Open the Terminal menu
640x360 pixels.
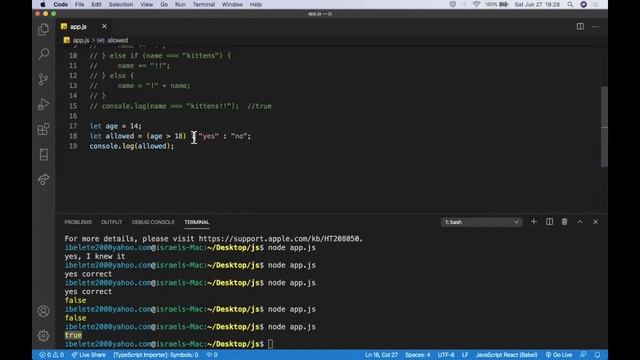point(204,4)
